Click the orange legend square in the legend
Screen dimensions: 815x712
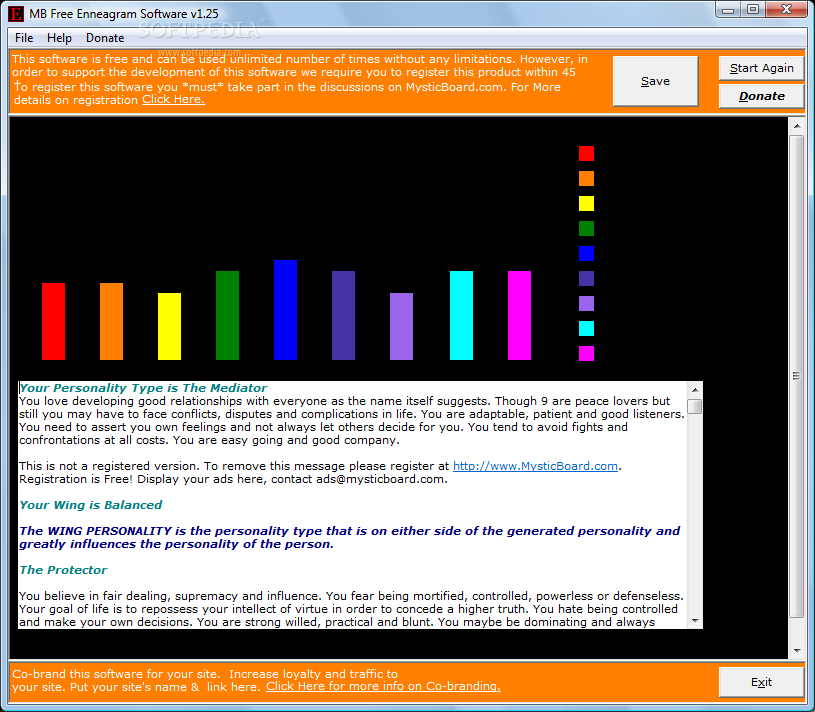click(x=586, y=178)
